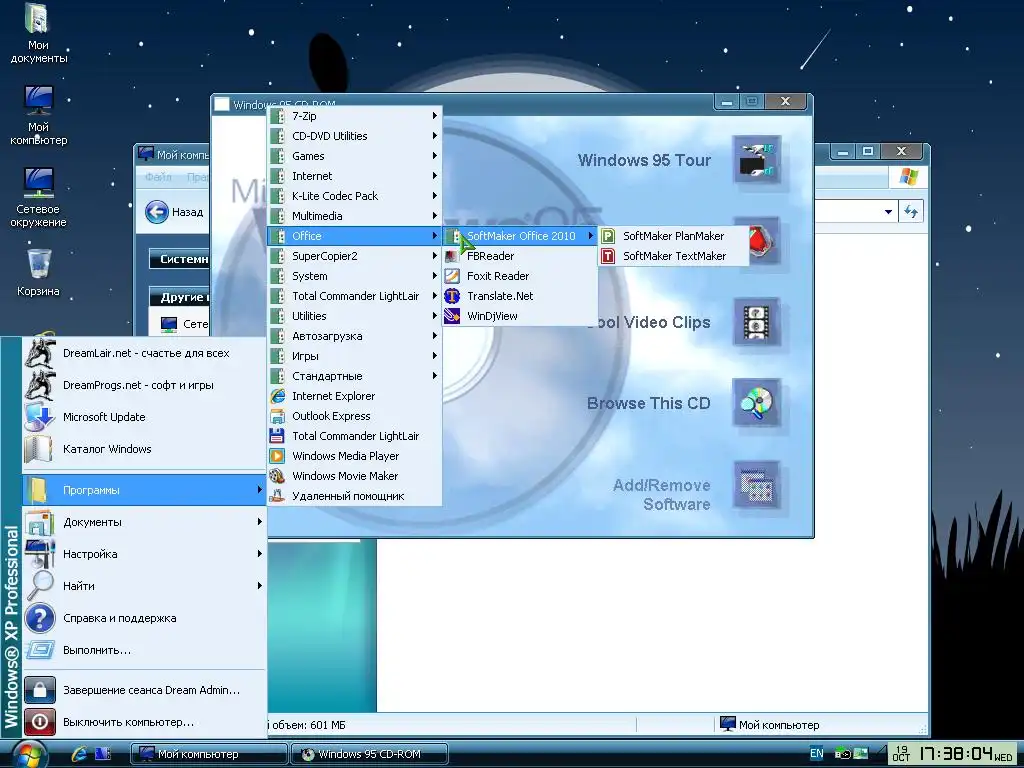Click the go arrow beside the address bar
Viewport: 1024px width, 768px height.
(x=911, y=212)
